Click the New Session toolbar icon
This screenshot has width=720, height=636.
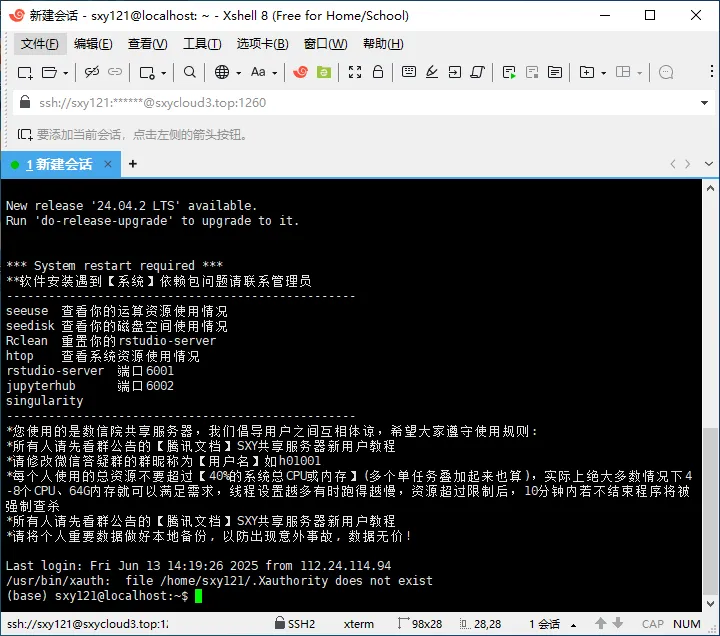click(25, 72)
